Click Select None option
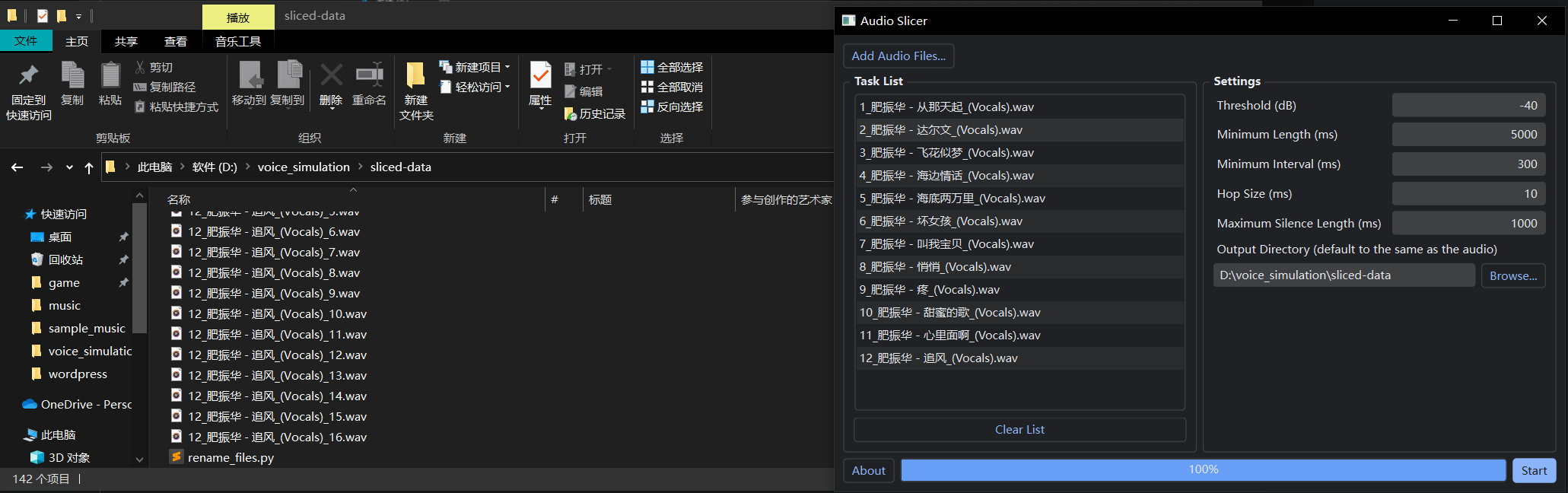The image size is (1568, 493). click(x=672, y=87)
